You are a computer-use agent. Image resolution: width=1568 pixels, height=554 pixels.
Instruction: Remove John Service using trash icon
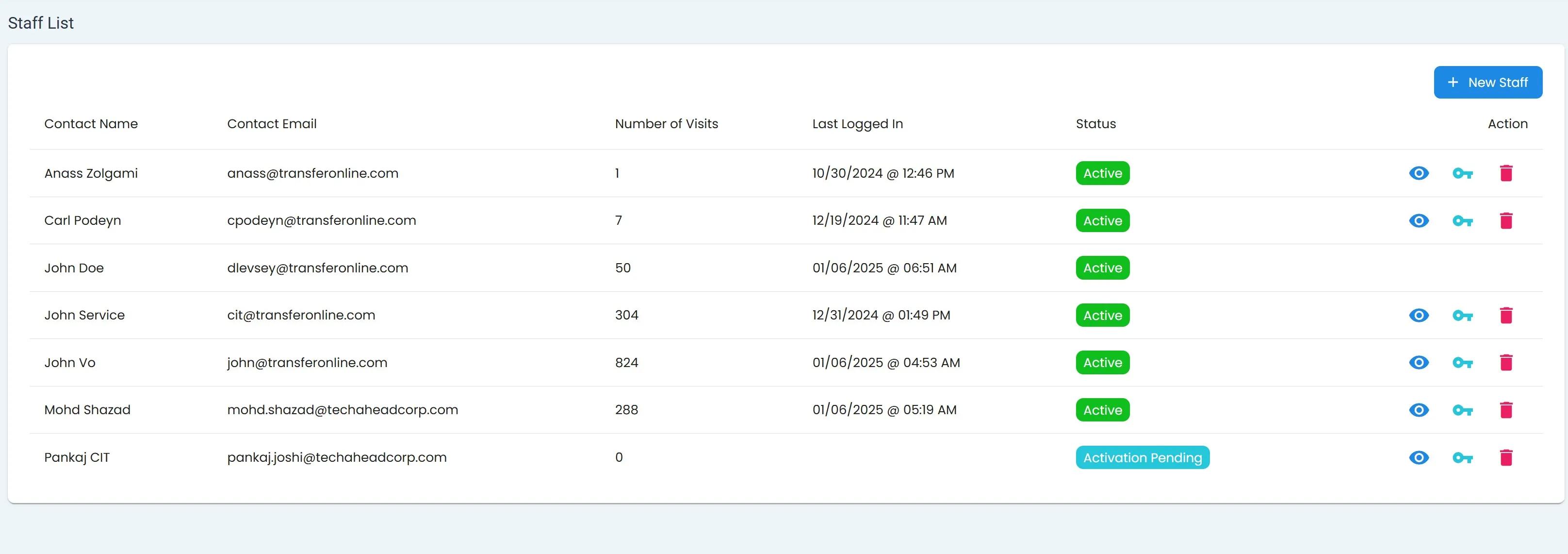(x=1506, y=315)
